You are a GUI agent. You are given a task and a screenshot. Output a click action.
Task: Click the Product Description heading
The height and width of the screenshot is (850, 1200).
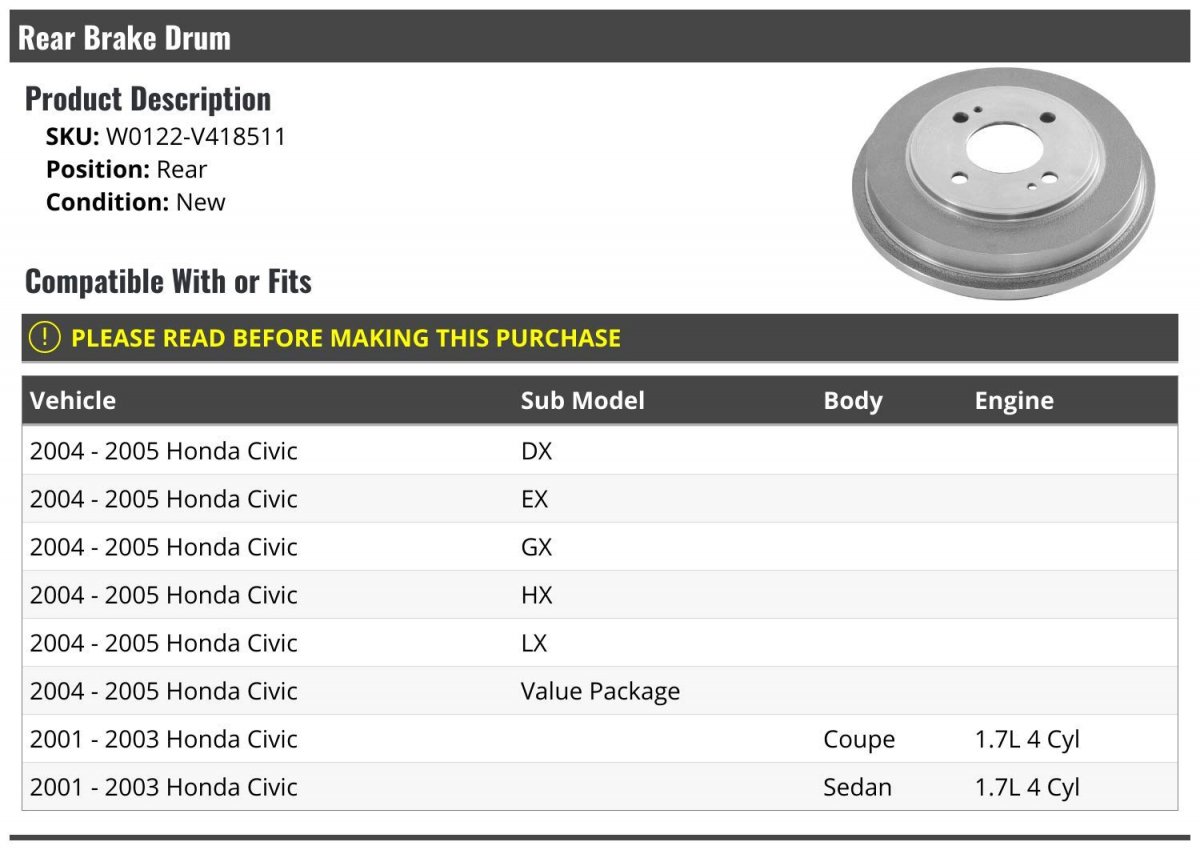[148, 98]
